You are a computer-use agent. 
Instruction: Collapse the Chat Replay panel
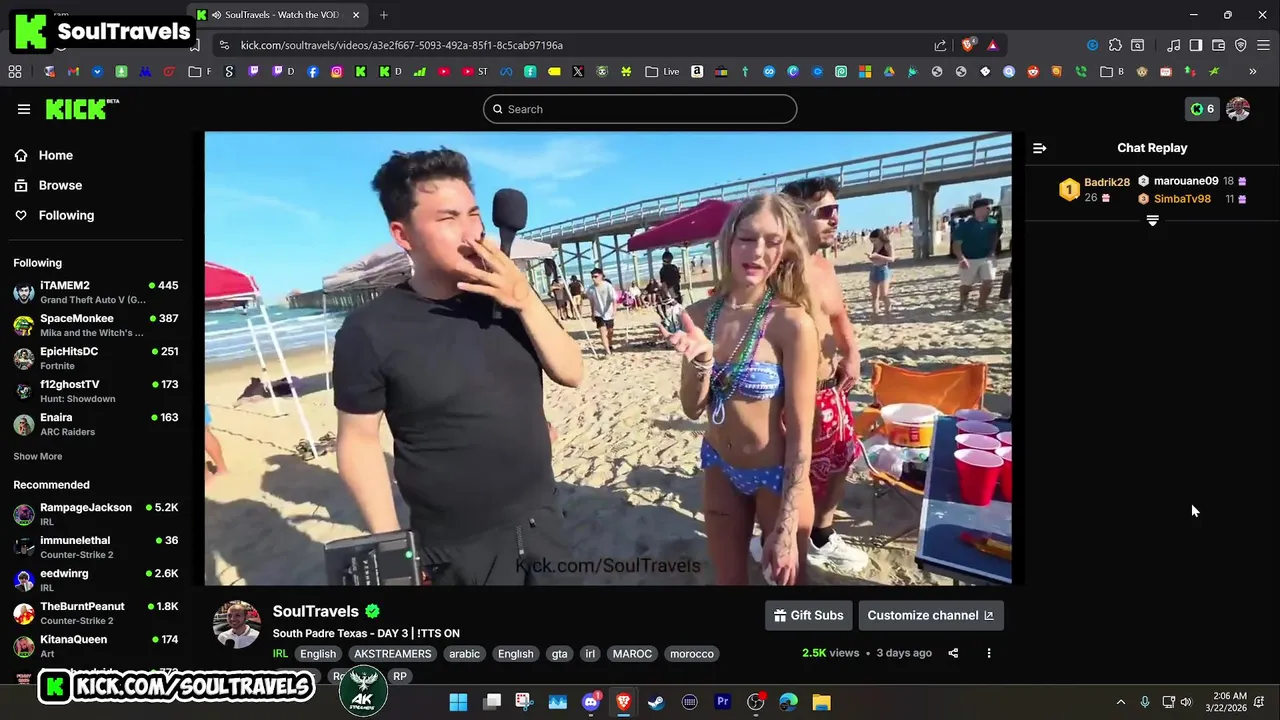[1040, 148]
